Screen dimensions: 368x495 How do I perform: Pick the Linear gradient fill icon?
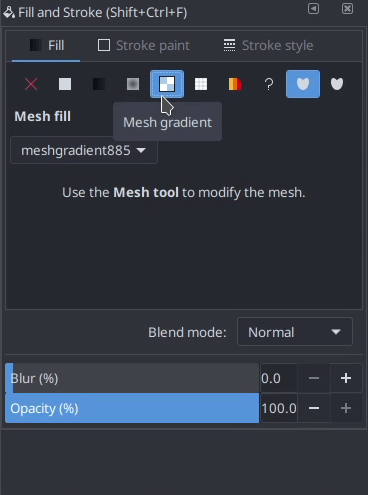[x=99, y=84]
